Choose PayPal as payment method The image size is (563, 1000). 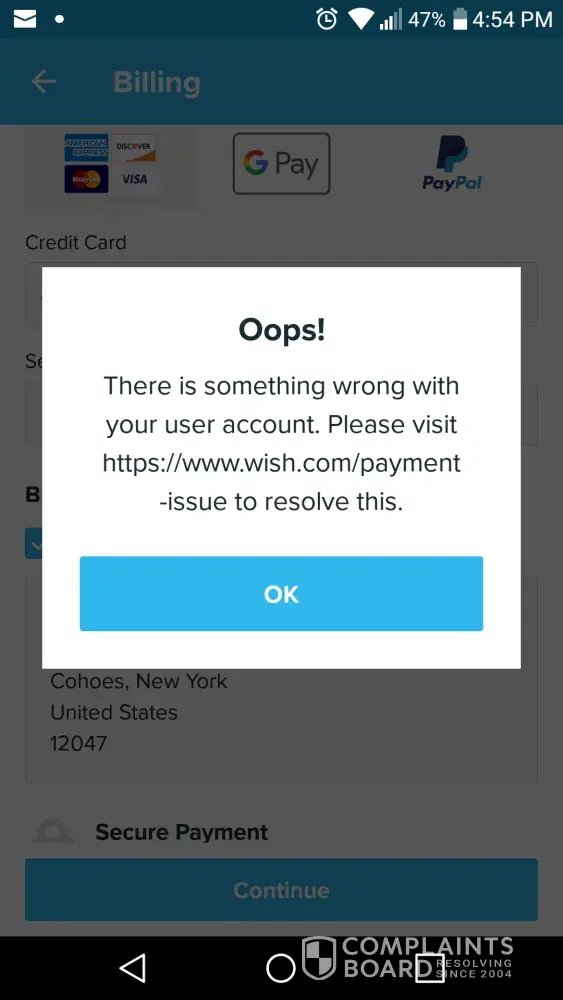pyautogui.click(x=452, y=163)
